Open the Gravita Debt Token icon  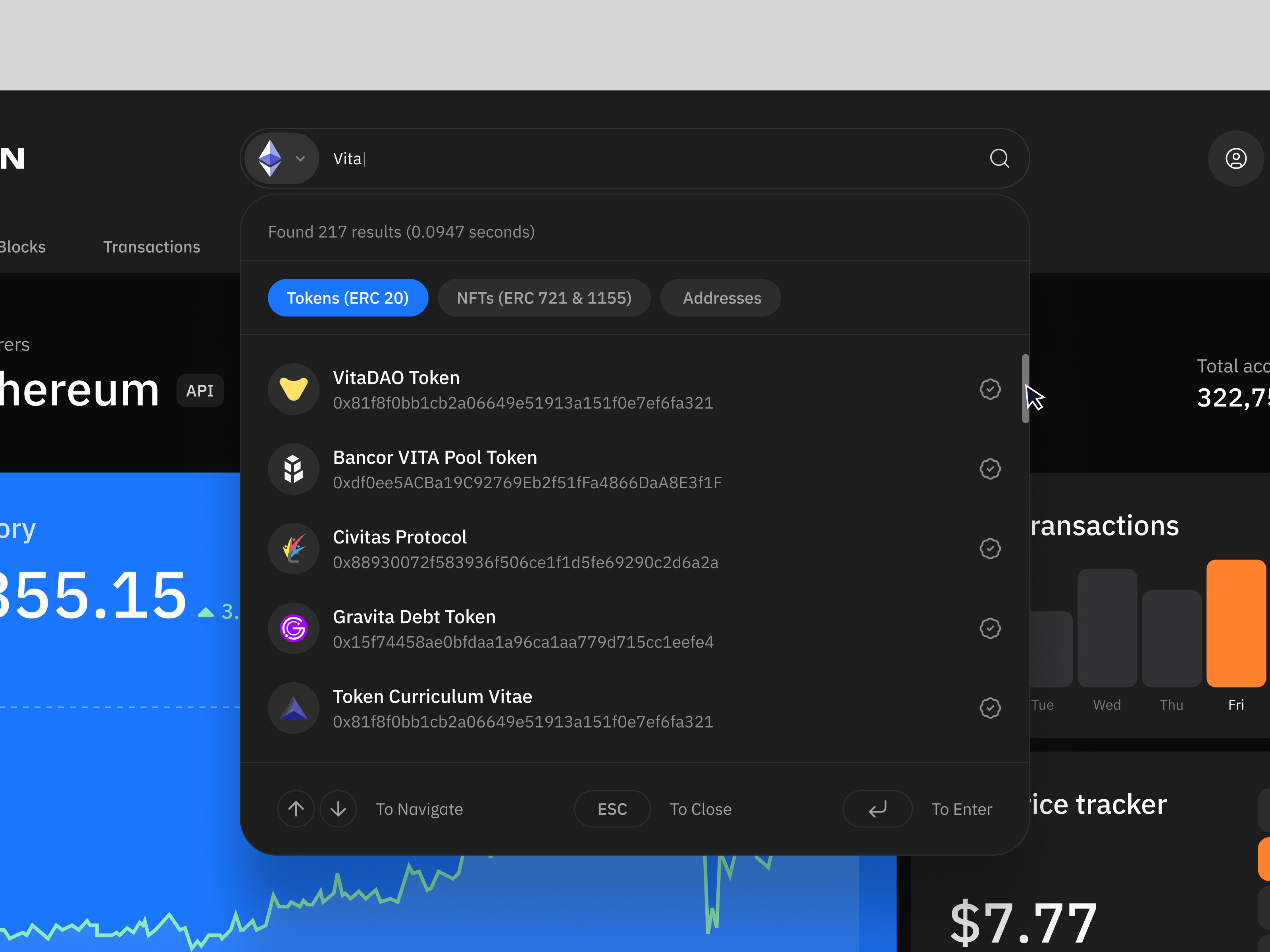[x=294, y=628]
